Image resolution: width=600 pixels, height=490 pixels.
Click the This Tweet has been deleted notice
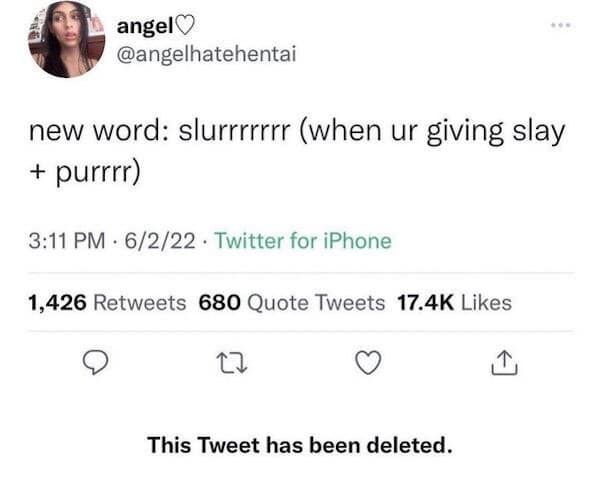(x=300, y=445)
